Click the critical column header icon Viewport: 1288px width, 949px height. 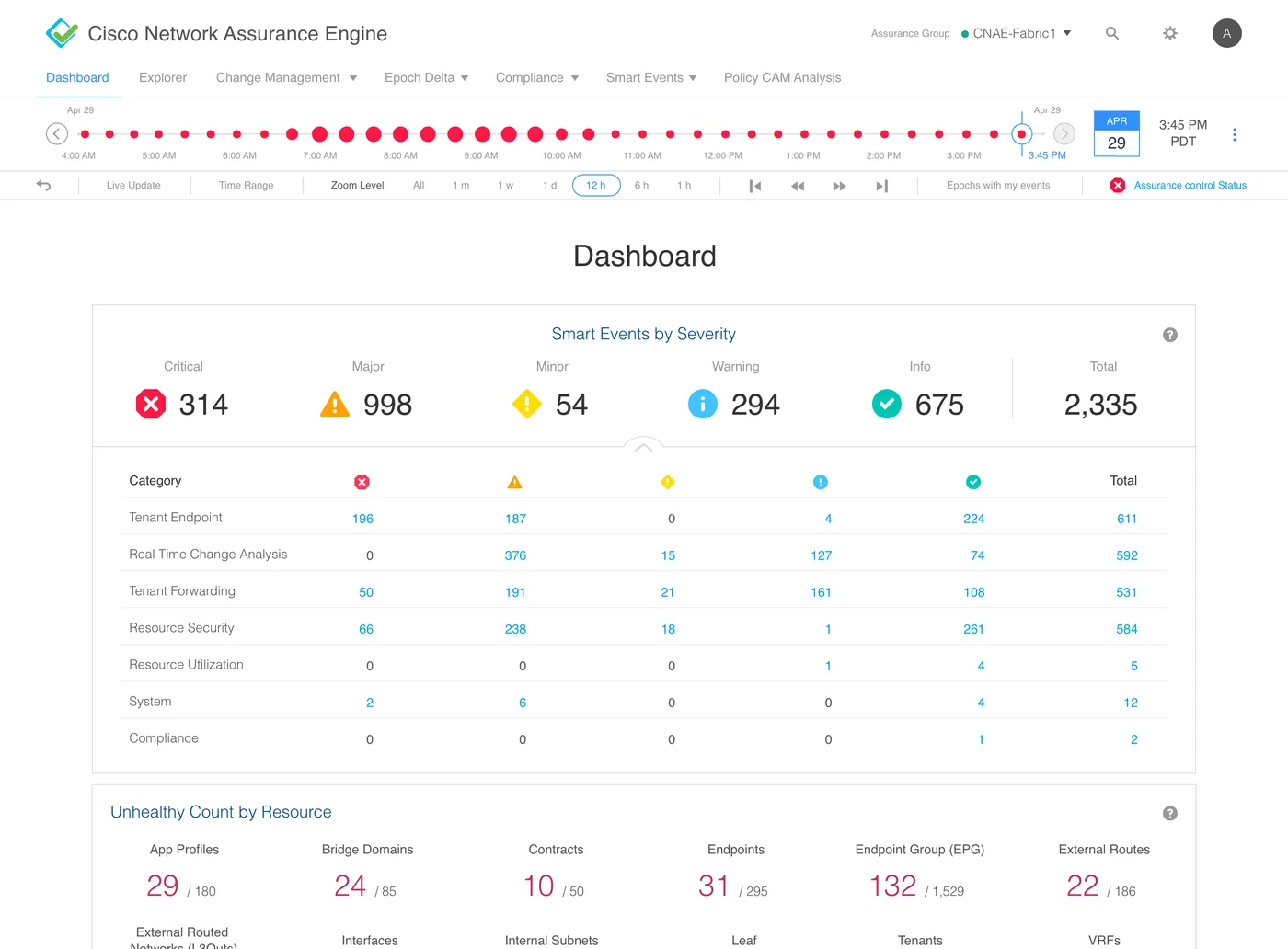(x=362, y=482)
